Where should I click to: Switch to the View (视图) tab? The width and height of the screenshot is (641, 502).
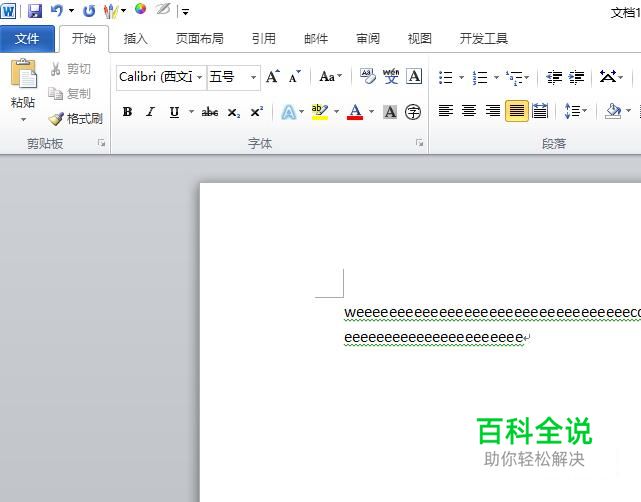(419, 39)
